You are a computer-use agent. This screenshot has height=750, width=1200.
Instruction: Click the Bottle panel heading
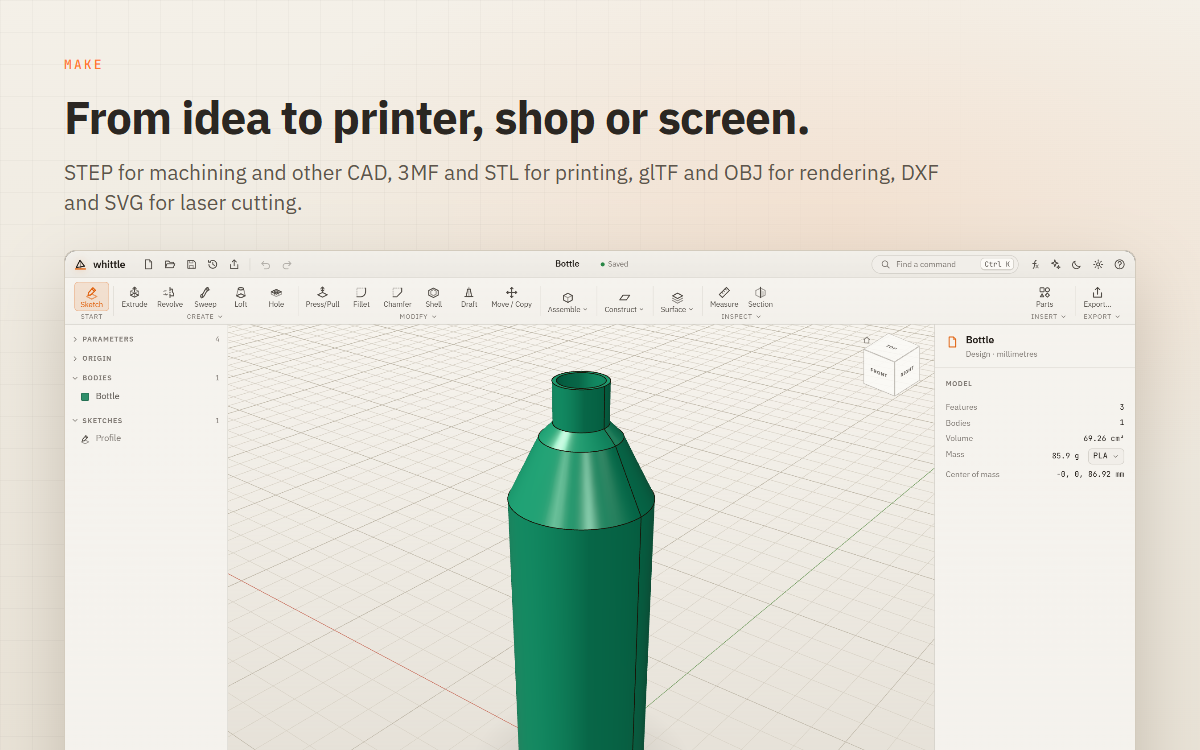[980, 340]
